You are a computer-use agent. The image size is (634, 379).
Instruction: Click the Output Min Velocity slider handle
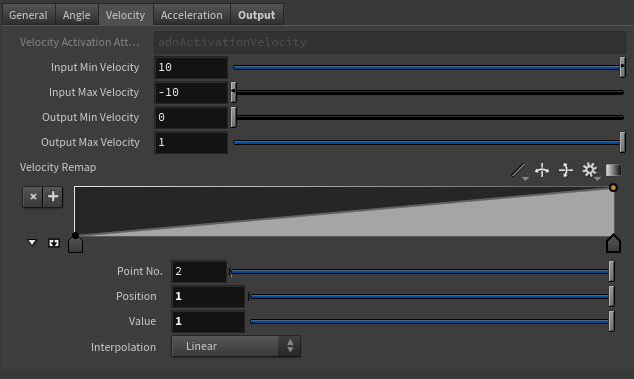tap(233, 117)
